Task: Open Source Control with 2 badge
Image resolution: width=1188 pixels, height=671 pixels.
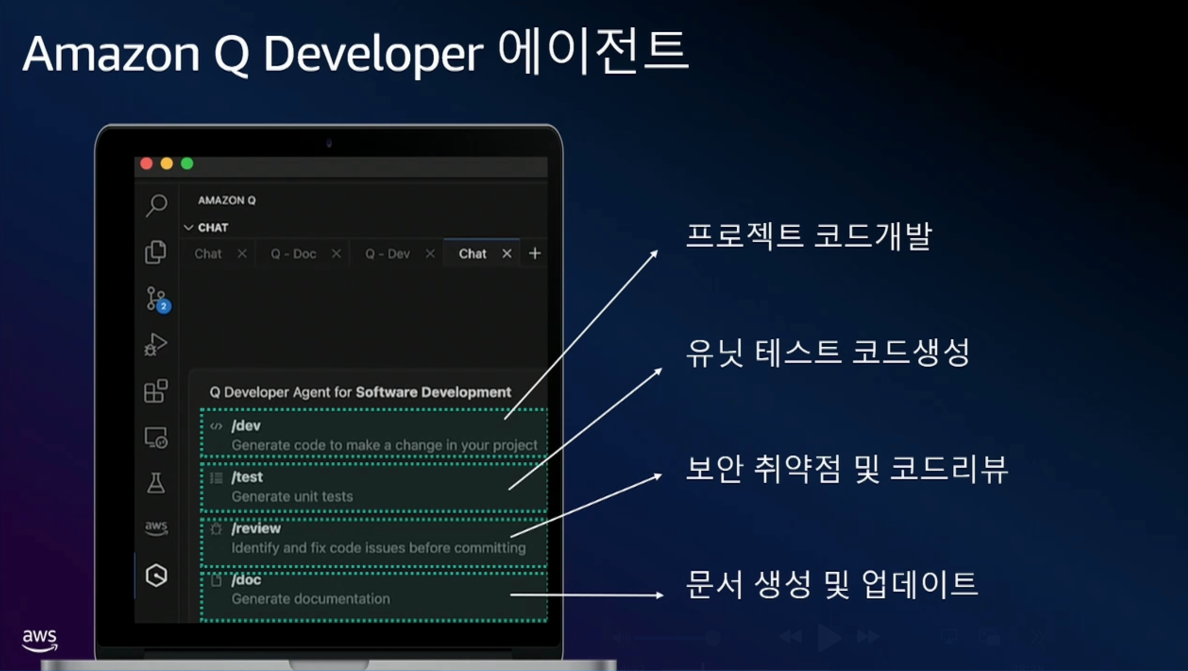Action: pyautogui.click(x=158, y=299)
